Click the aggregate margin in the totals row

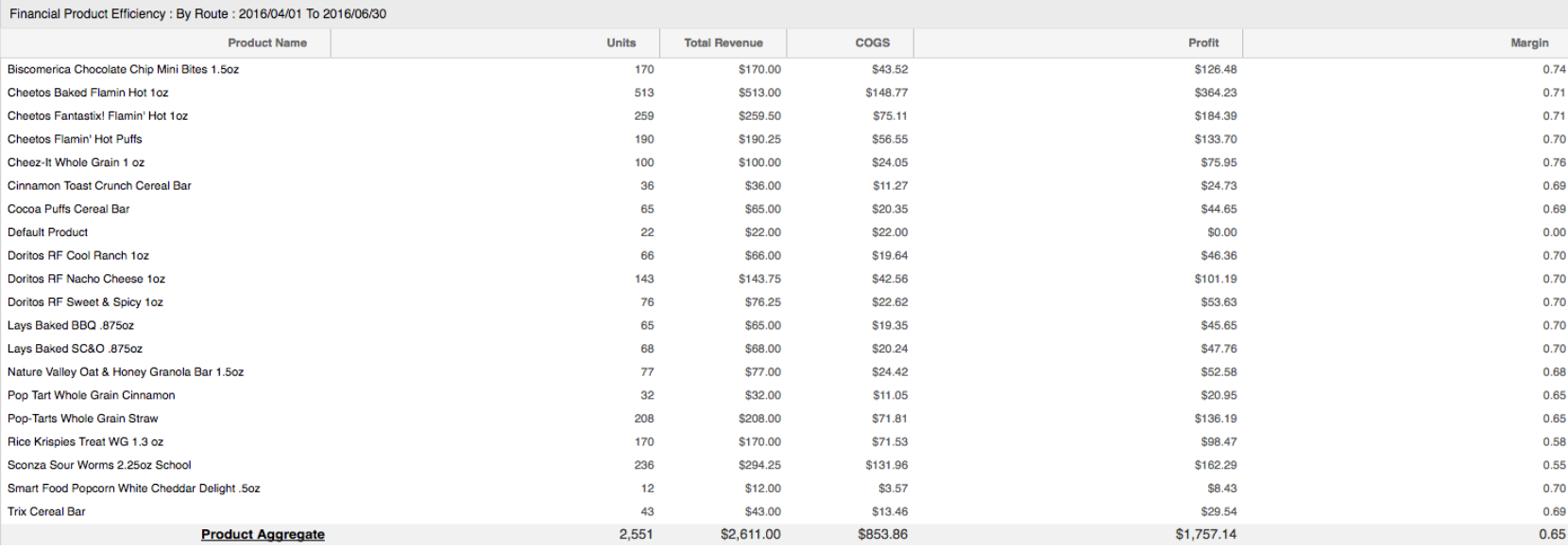pyautogui.click(x=1553, y=534)
